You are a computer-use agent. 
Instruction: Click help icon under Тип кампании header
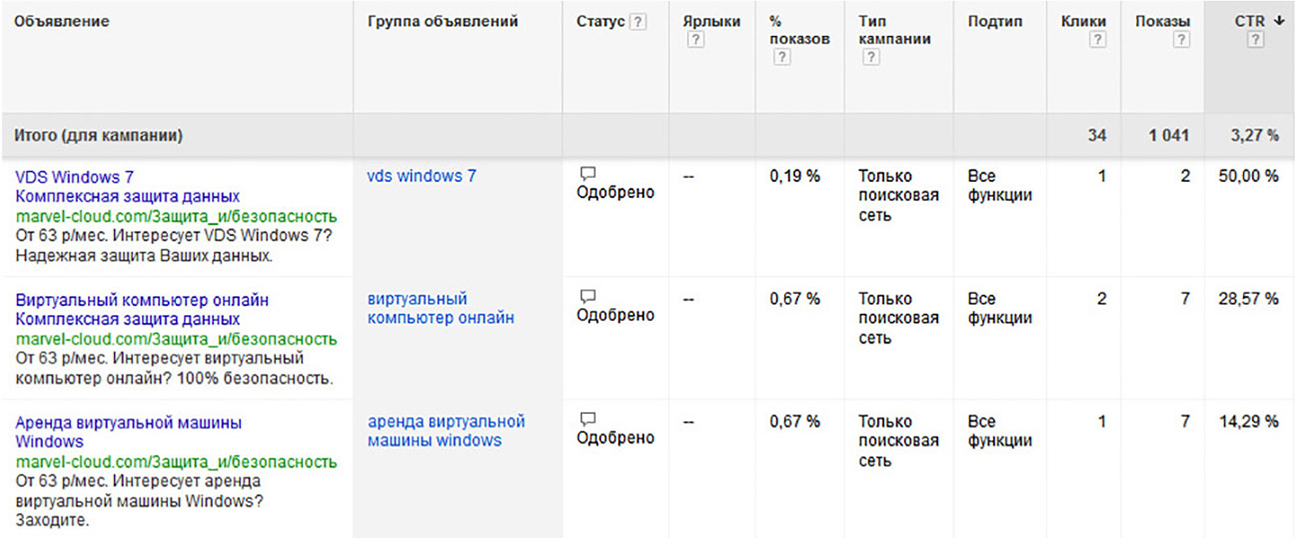(x=870, y=58)
